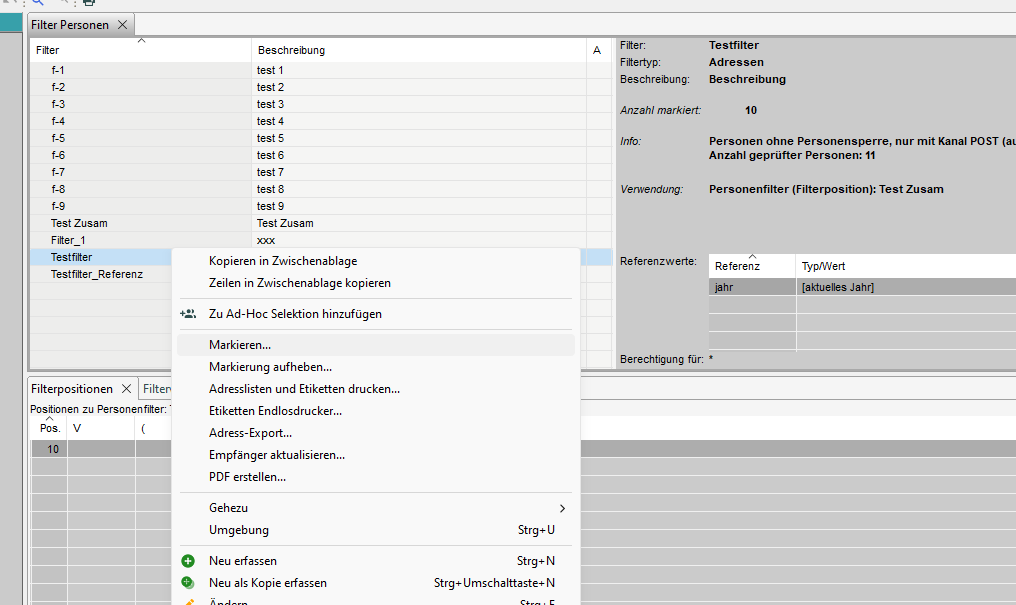Close the Filterpositionen tab

(126, 389)
